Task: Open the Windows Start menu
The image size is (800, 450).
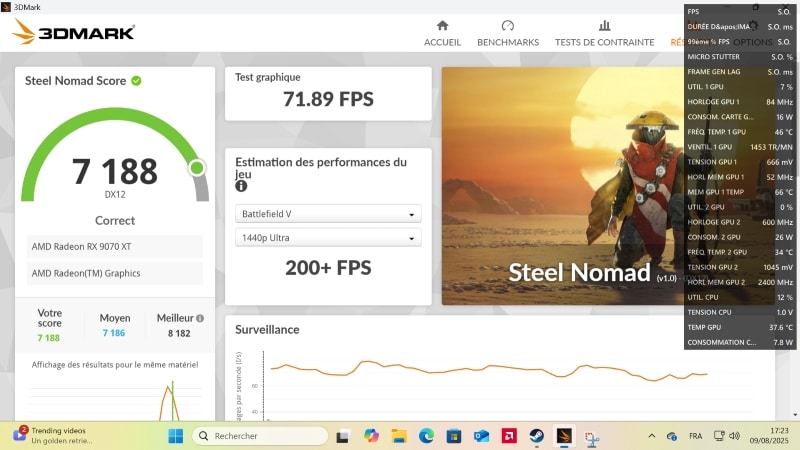Action: tap(176, 436)
